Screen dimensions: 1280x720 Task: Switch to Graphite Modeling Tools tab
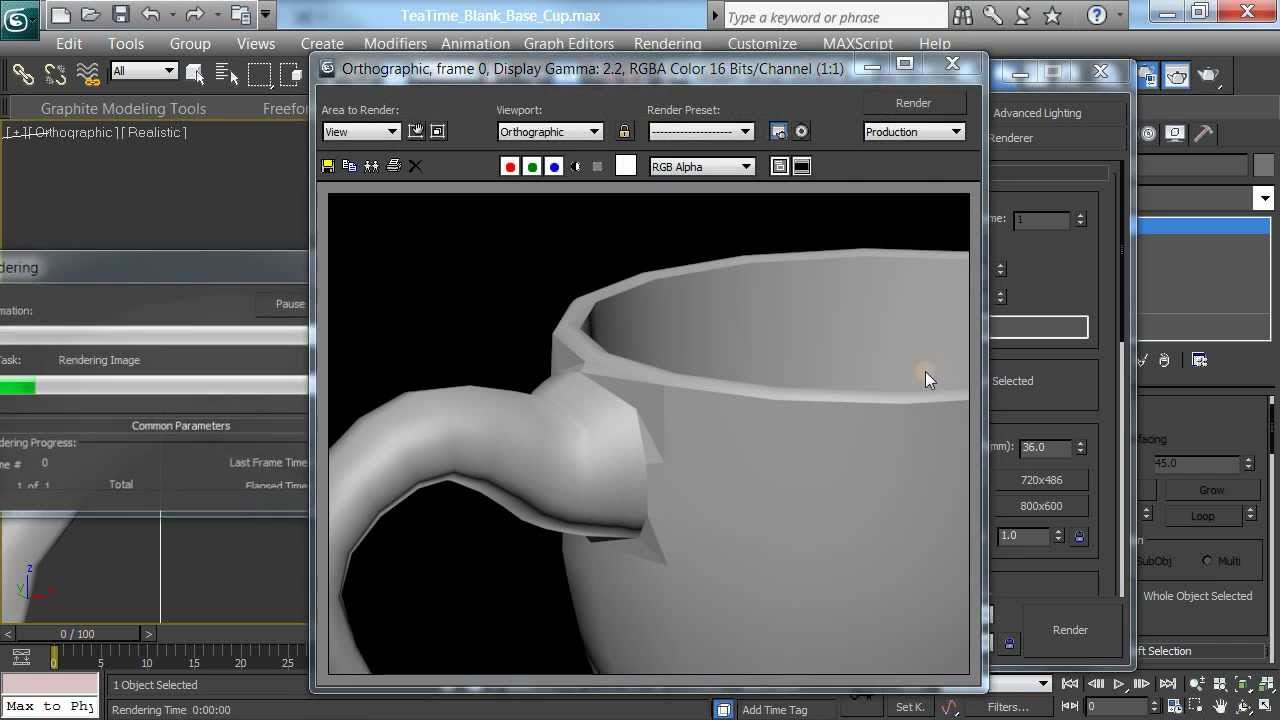tap(123, 108)
